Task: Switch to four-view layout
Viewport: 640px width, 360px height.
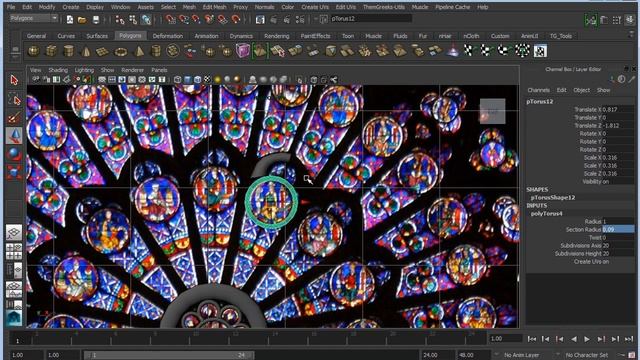Action: pyautogui.click(x=14, y=251)
